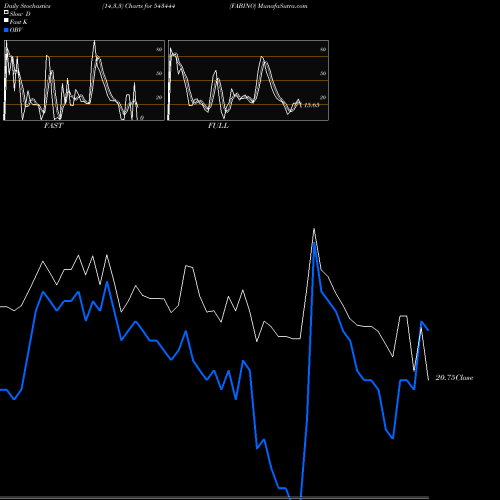Click the 'FAST' chart caption
The height and width of the screenshot is (500, 500).
pyautogui.click(x=53, y=126)
